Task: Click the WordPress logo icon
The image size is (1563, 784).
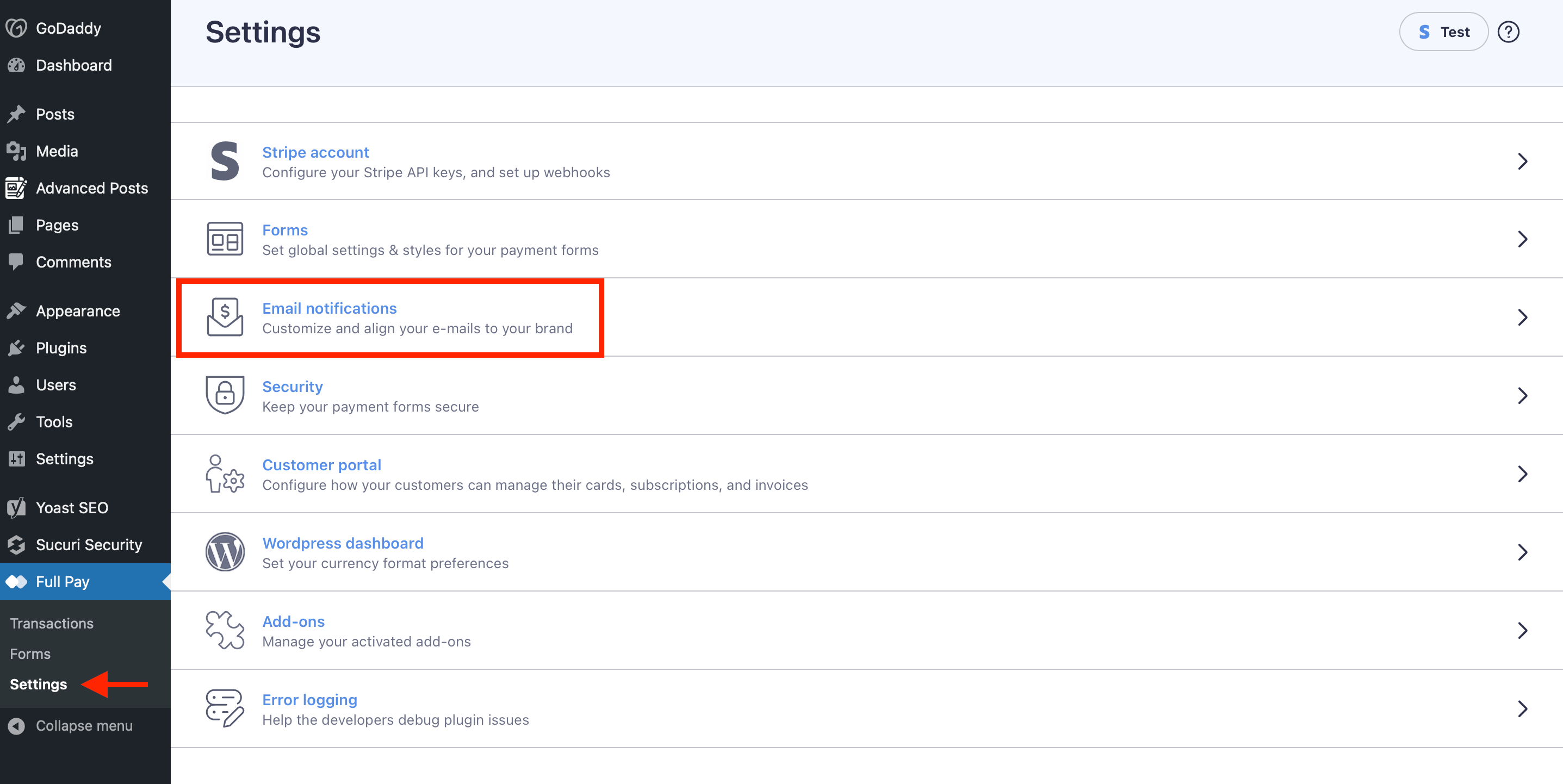Action: [225, 552]
